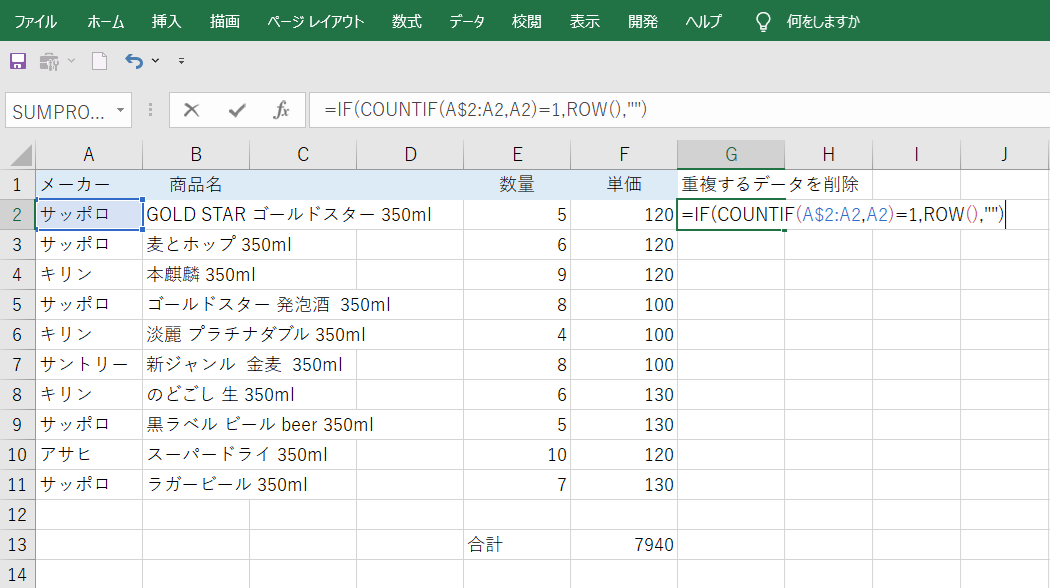Image resolution: width=1050 pixels, height=588 pixels.
Task: Select the cell showing total 7940
Action: pos(624,544)
